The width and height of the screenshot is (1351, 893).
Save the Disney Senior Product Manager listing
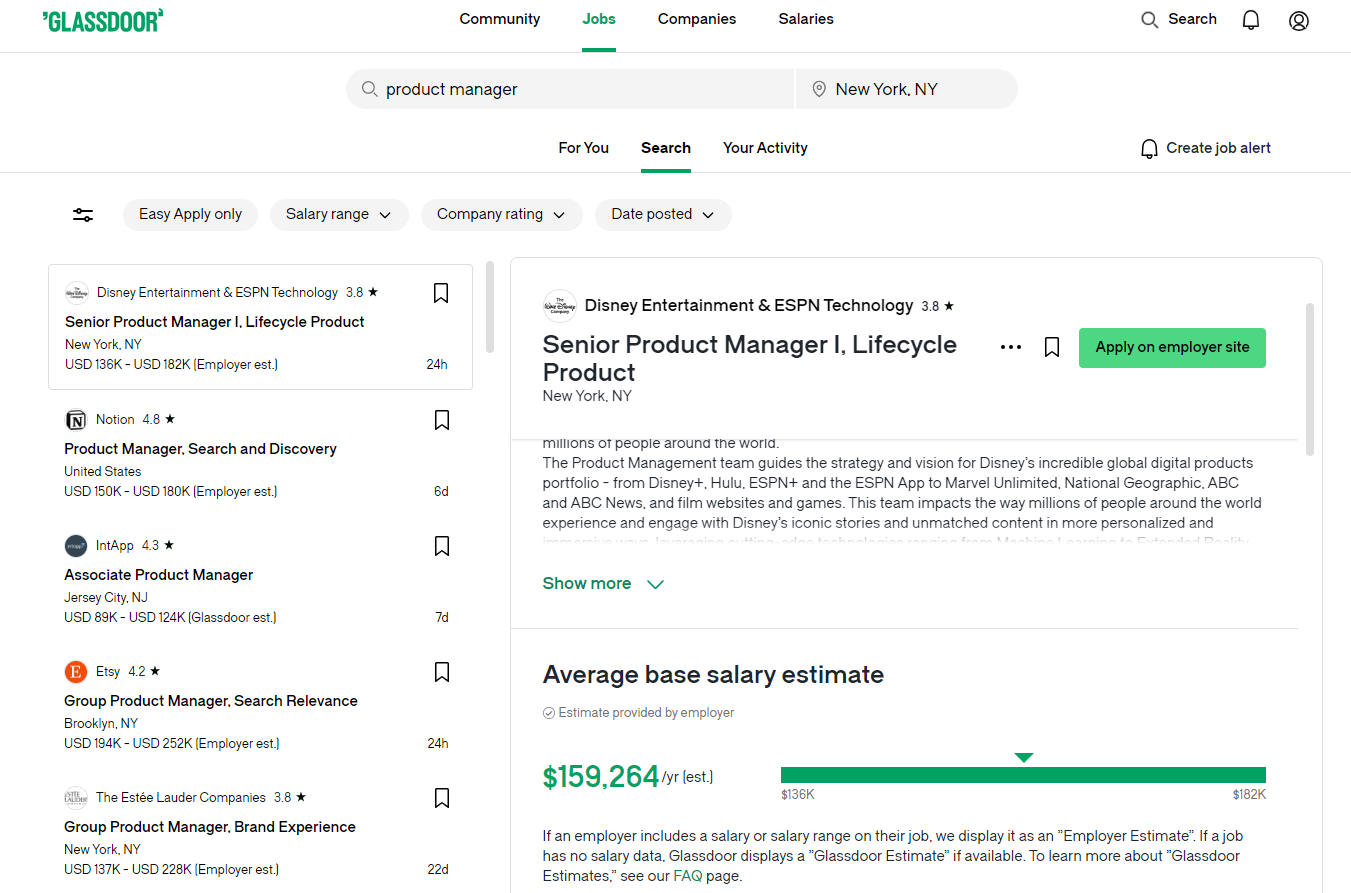tap(441, 292)
